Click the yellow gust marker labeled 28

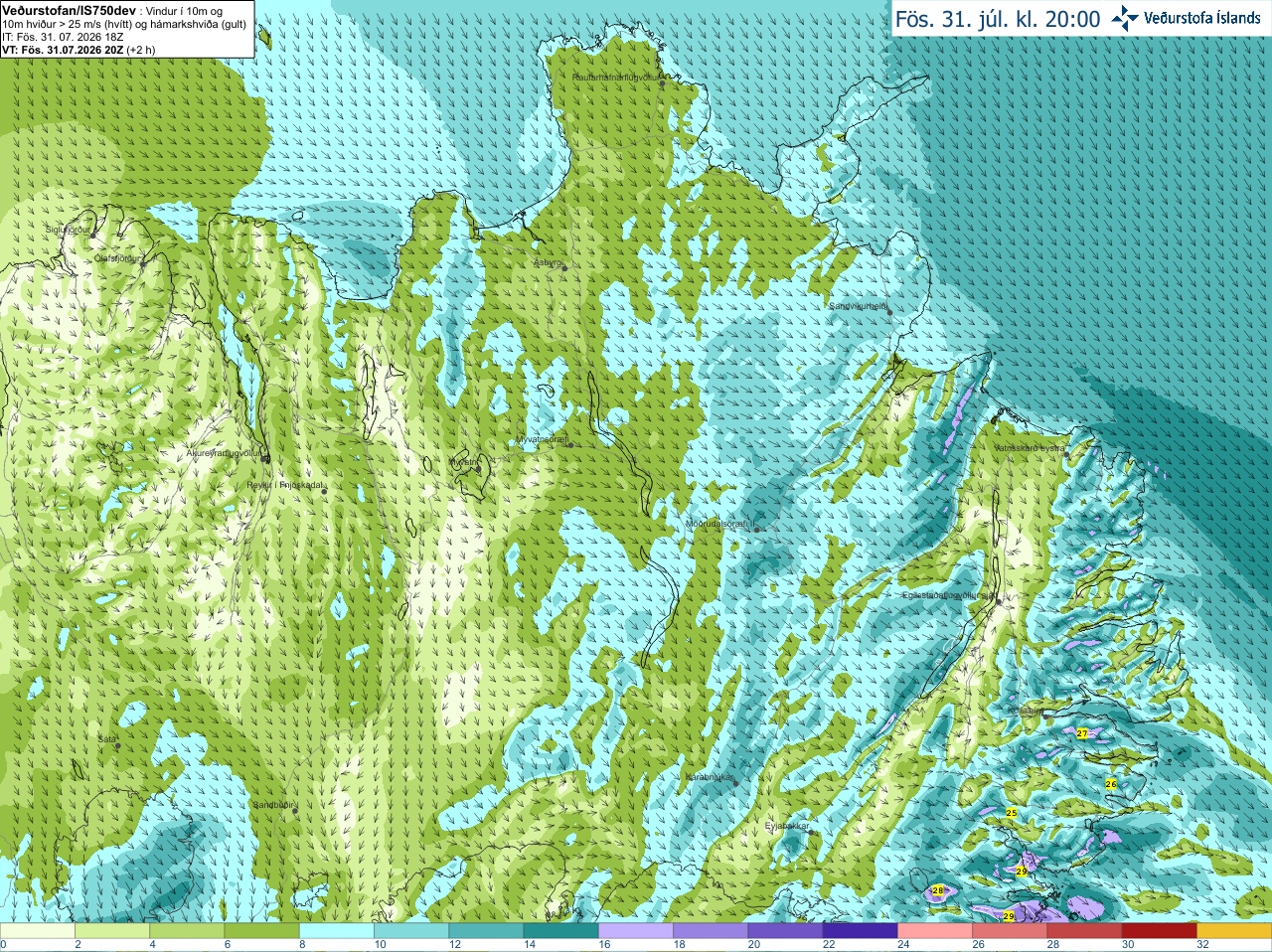pyautogui.click(x=937, y=890)
